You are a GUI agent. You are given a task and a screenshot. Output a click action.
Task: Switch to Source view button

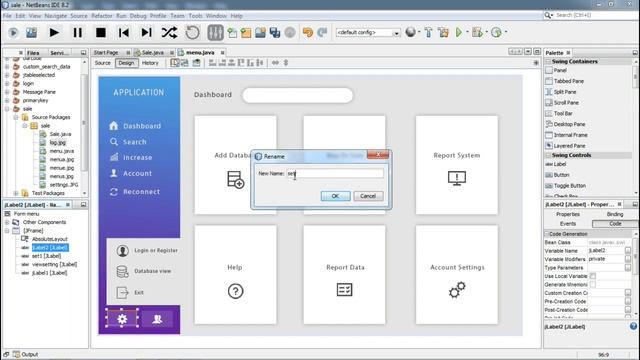coord(103,63)
